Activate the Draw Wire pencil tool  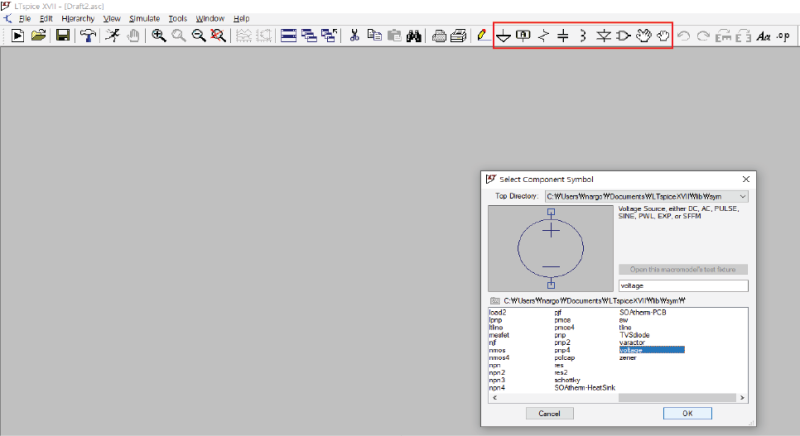[481, 36]
